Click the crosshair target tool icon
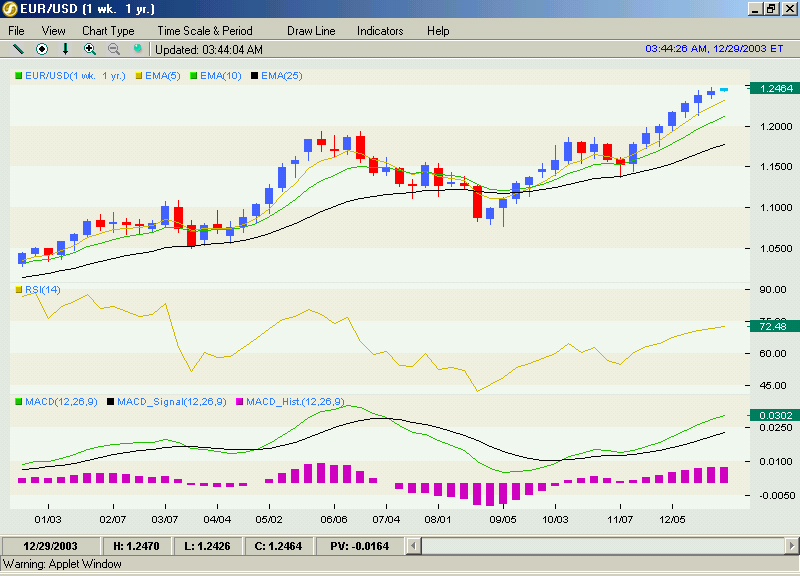 click(x=42, y=49)
